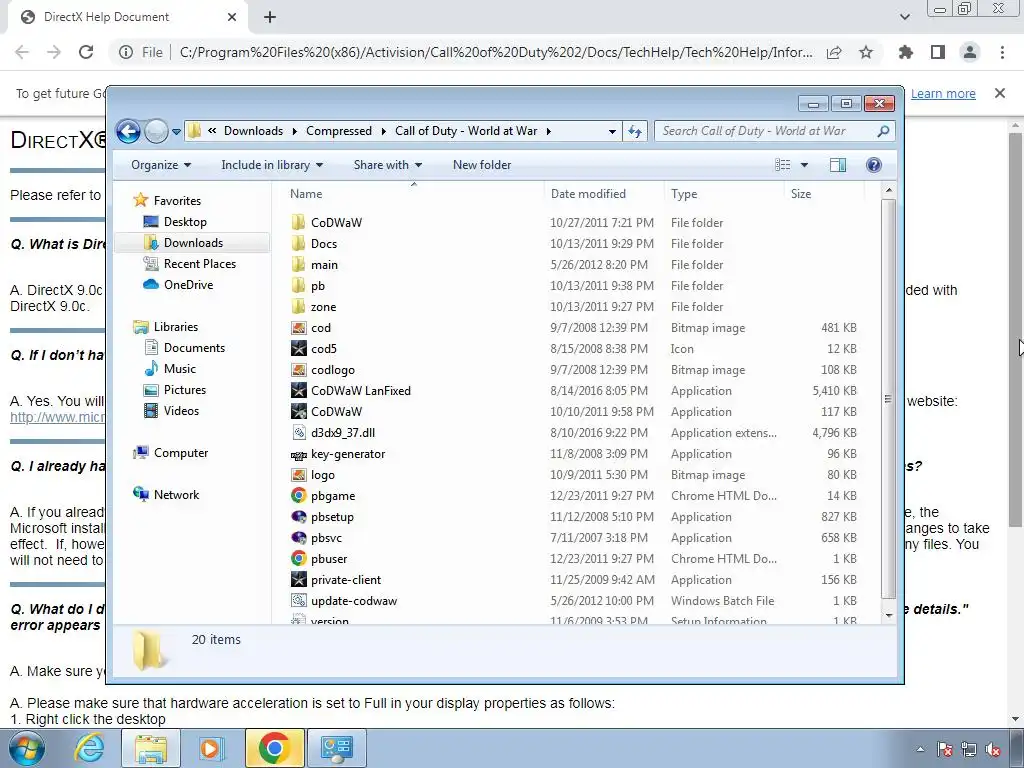Select the Docs folder icon
The height and width of the screenshot is (768, 1024).
(298, 244)
